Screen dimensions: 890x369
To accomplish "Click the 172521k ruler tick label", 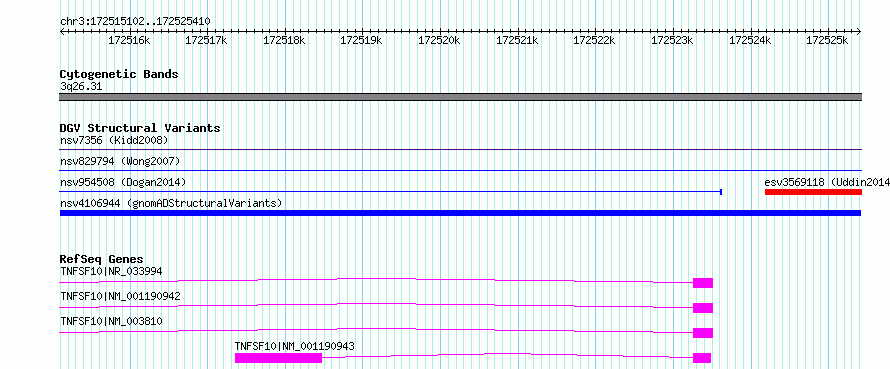I will pos(517,40).
